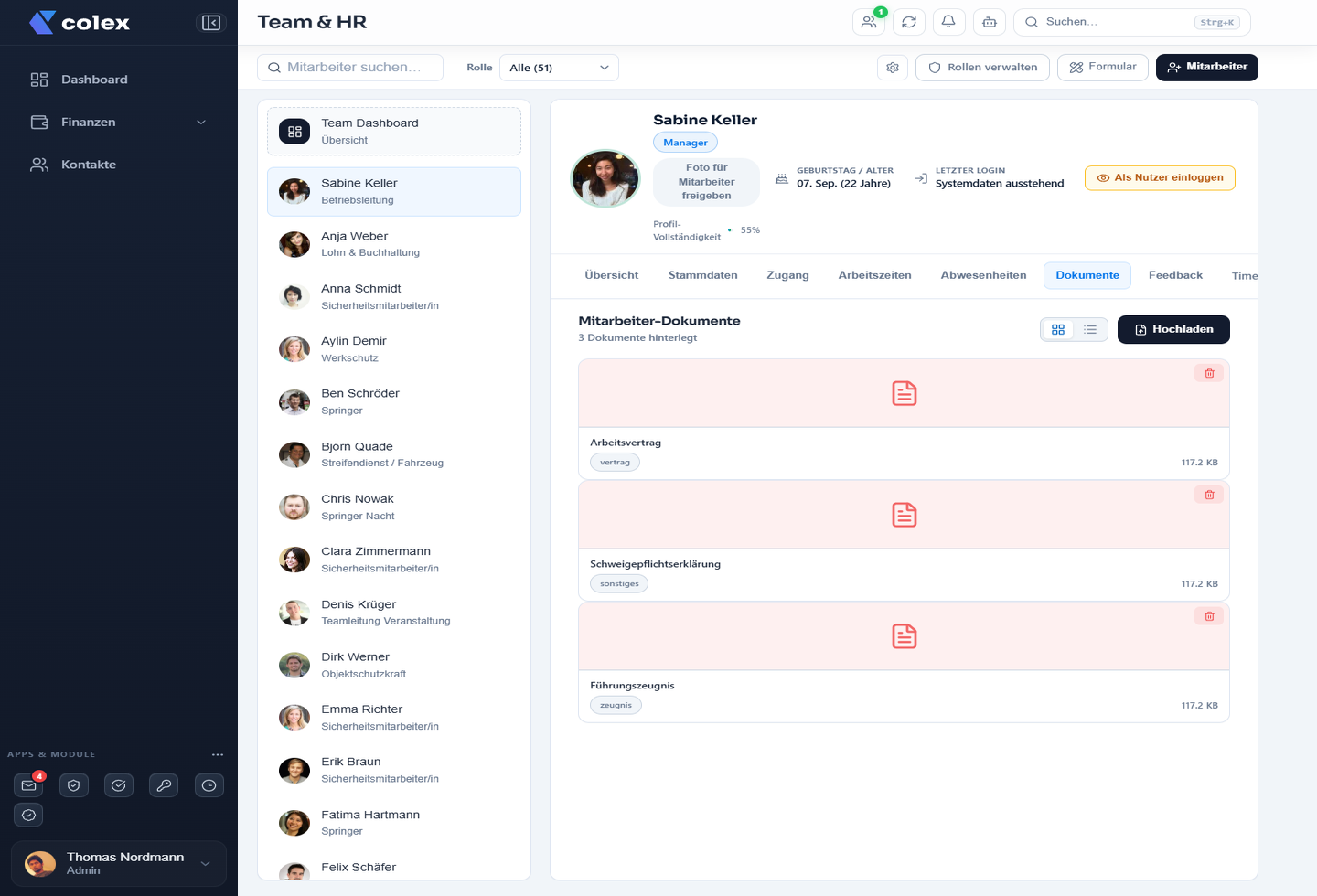The width and height of the screenshot is (1317, 896).
Task: Open the notifications bell
Action: 949,22
